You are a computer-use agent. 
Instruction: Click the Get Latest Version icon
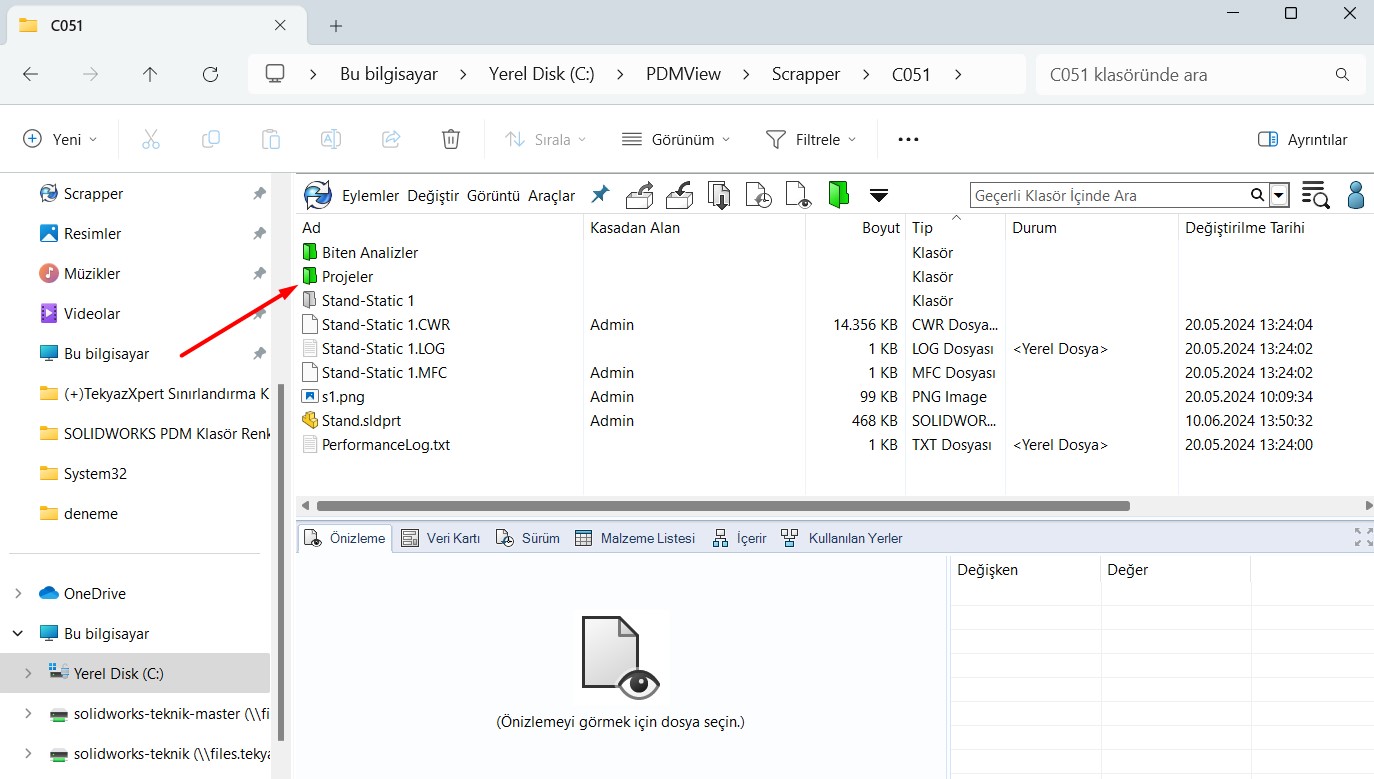(719, 195)
